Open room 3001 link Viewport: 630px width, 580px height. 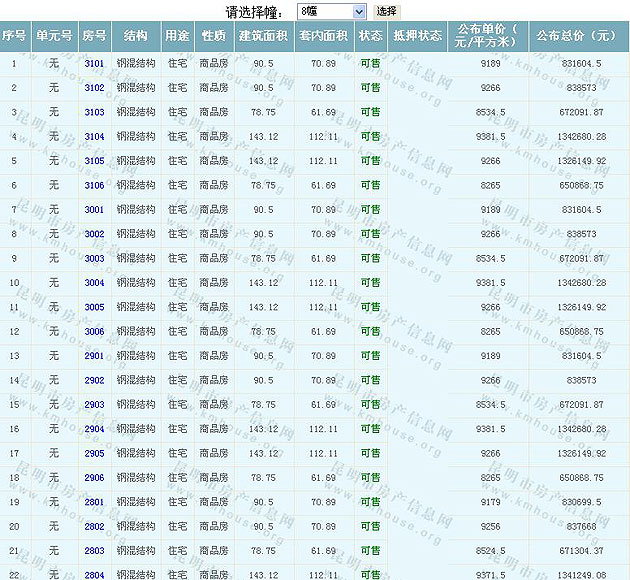(94, 210)
